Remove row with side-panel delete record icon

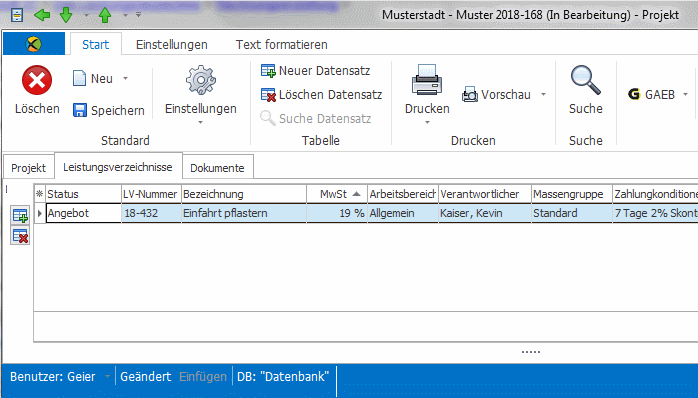pyautogui.click(x=20, y=236)
